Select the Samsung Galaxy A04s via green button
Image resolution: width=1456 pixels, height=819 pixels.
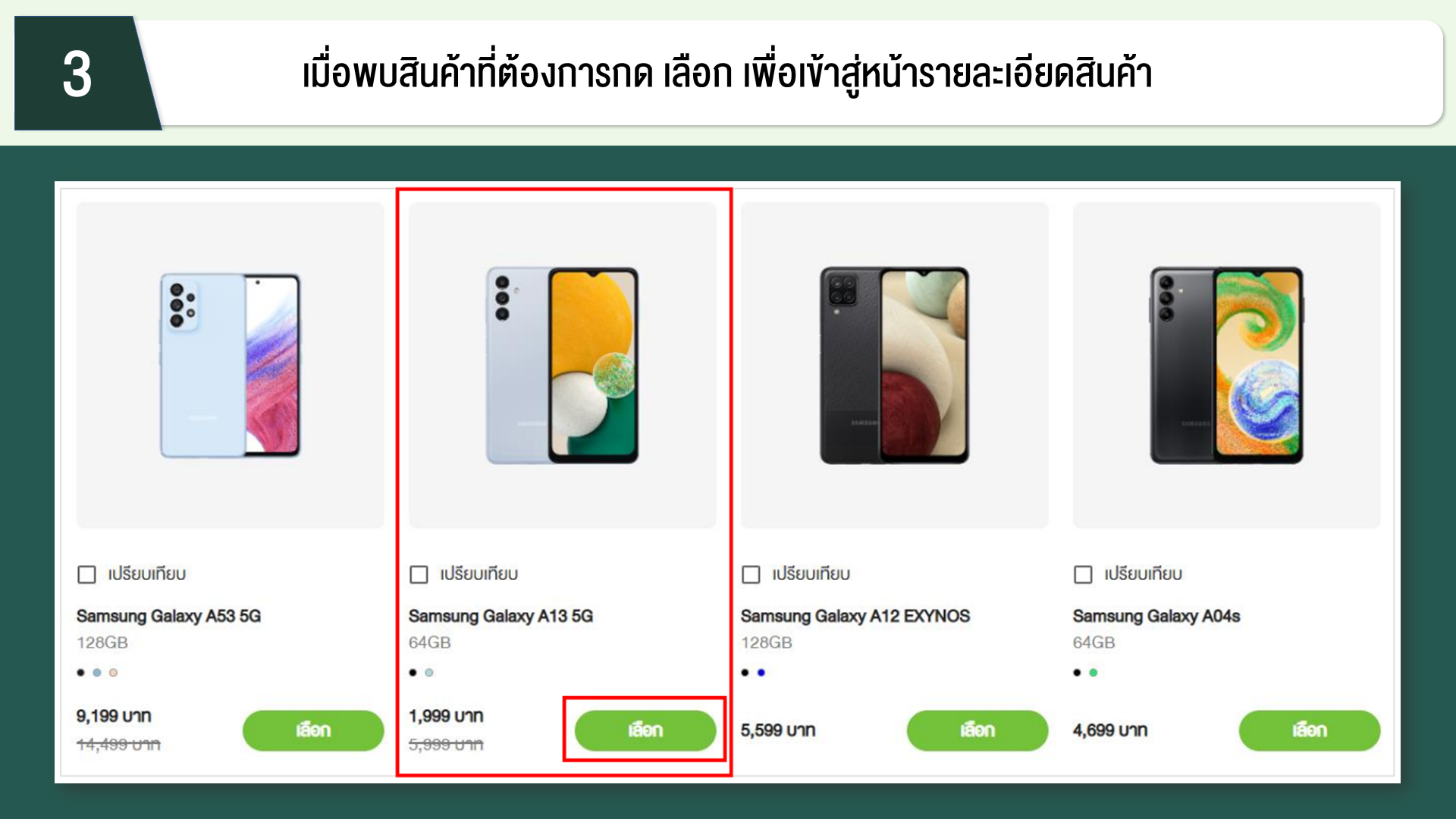pos(1310,730)
